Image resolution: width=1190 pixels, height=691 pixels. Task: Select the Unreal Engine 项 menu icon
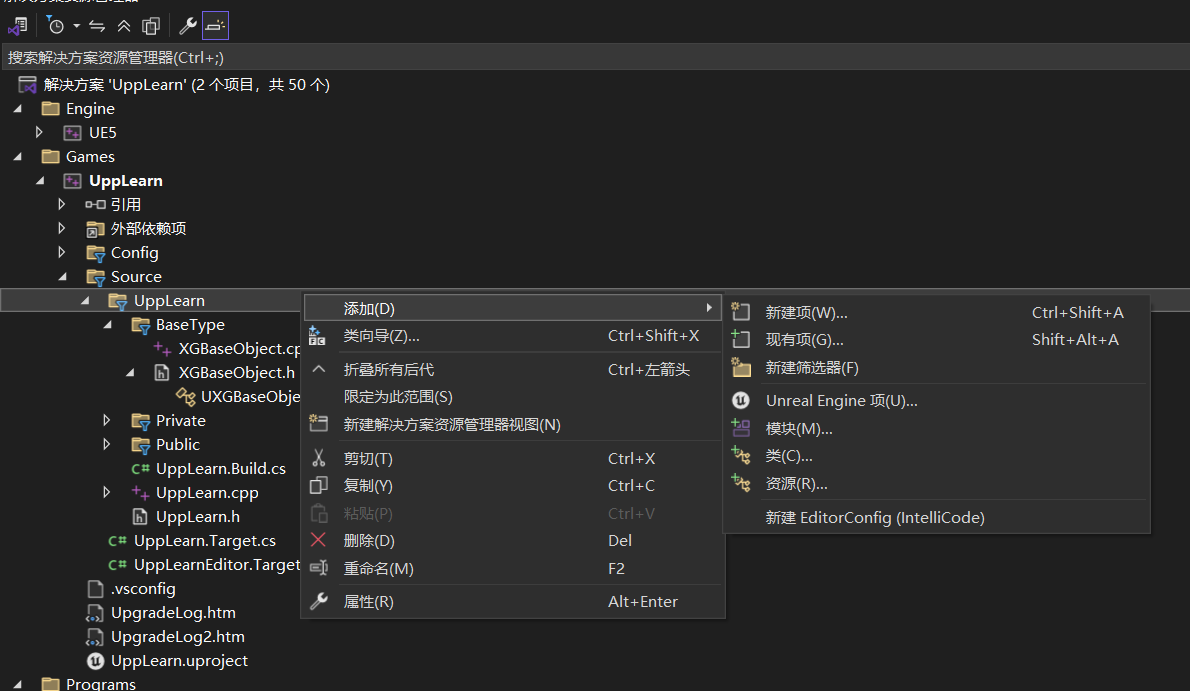pyautogui.click(x=740, y=399)
